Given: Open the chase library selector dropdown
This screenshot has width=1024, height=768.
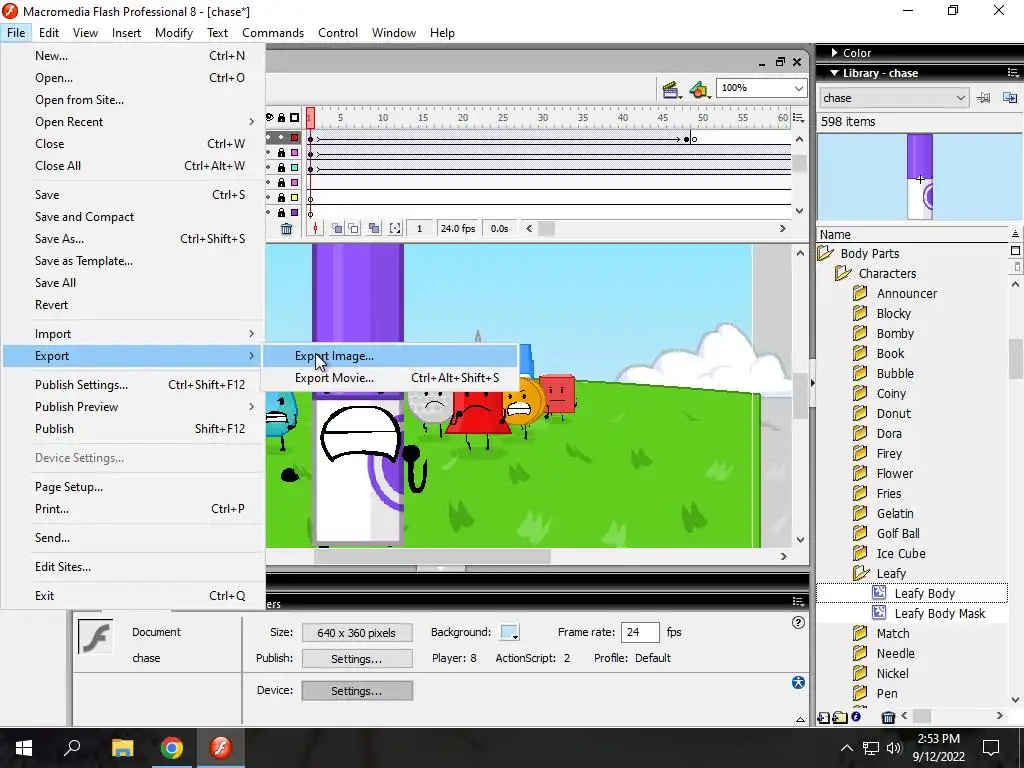Looking at the screenshot, I should click(960, 98).
